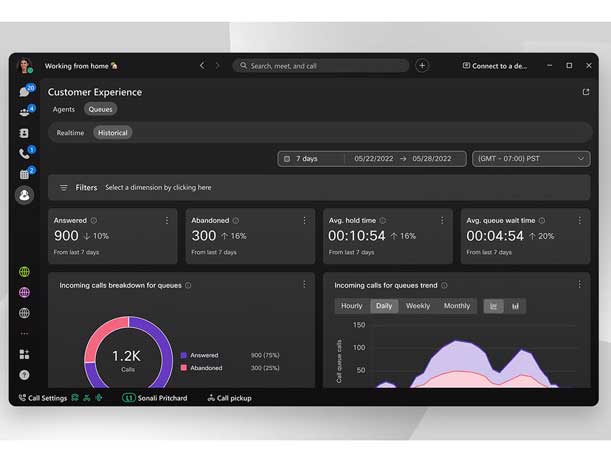Click the Help question mark icon
Screen dimensions: 611x458
[24, 375]
